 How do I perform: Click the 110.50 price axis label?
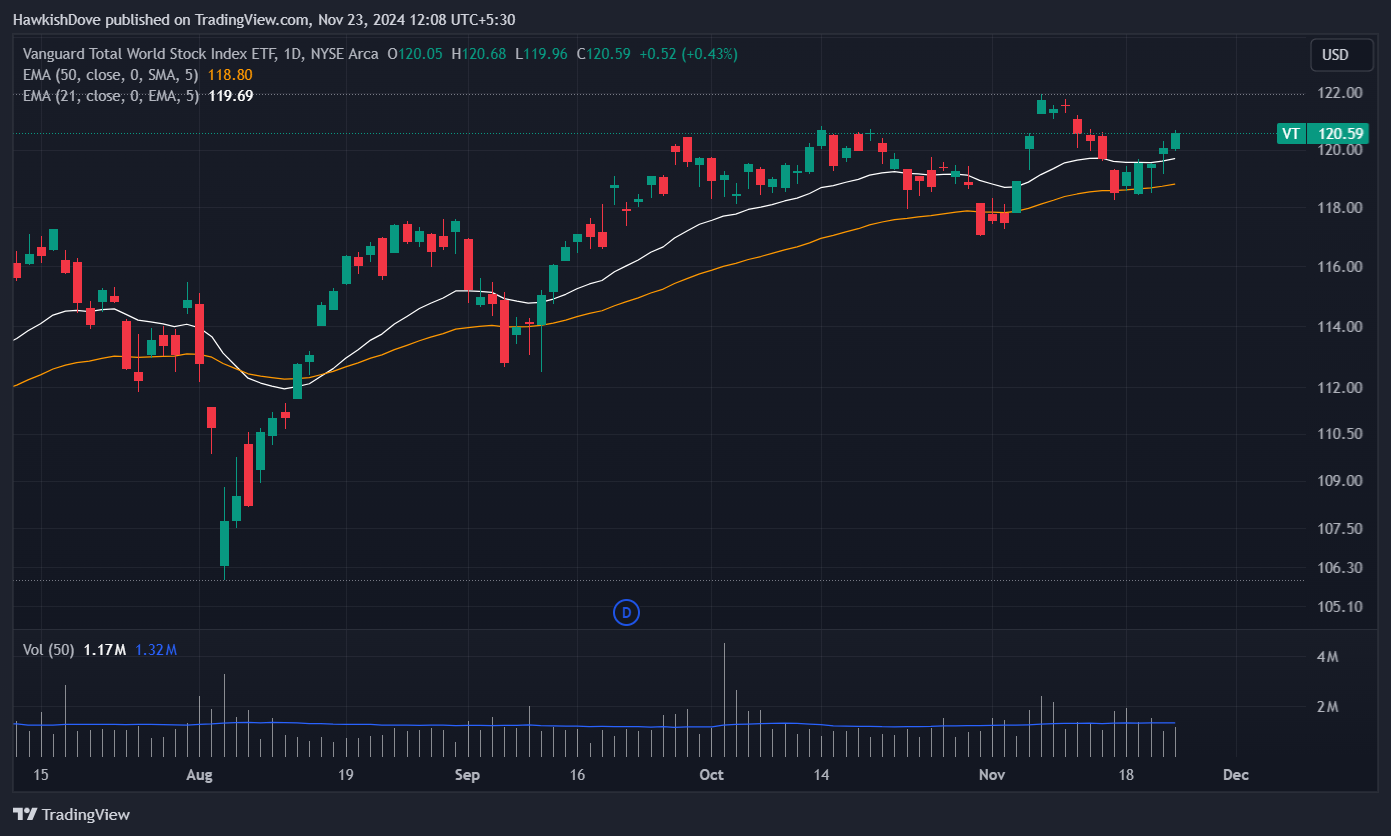(1340, 434)
